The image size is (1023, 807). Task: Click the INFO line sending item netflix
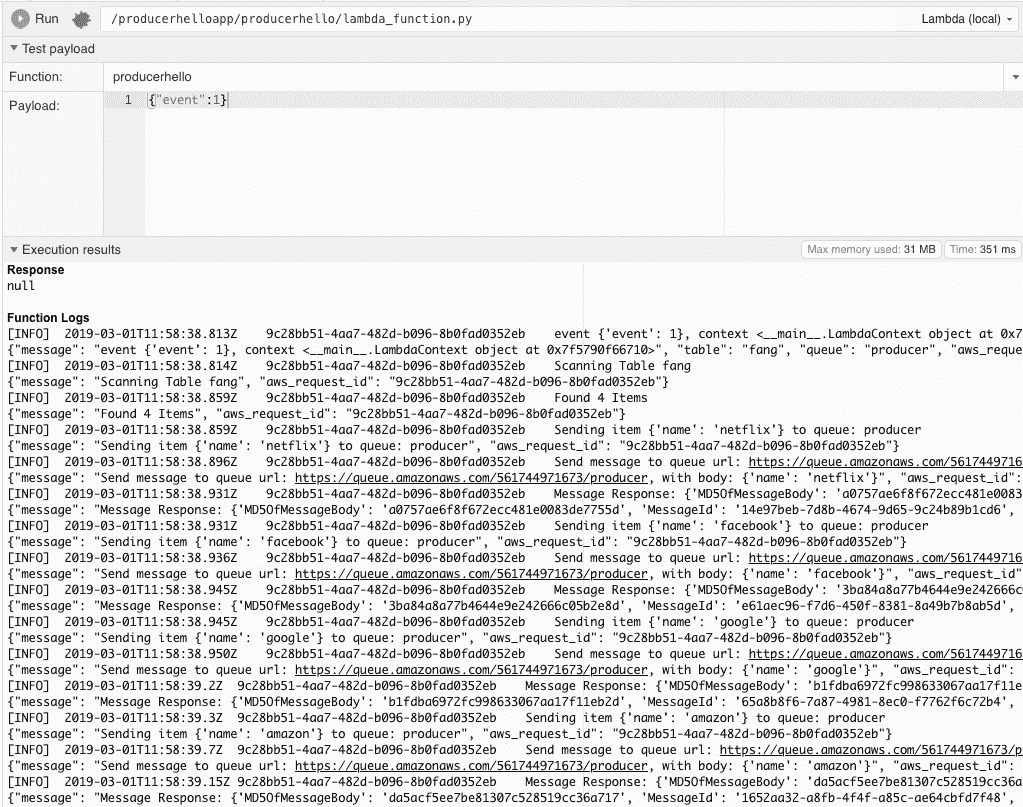click(x=464, y=430)
